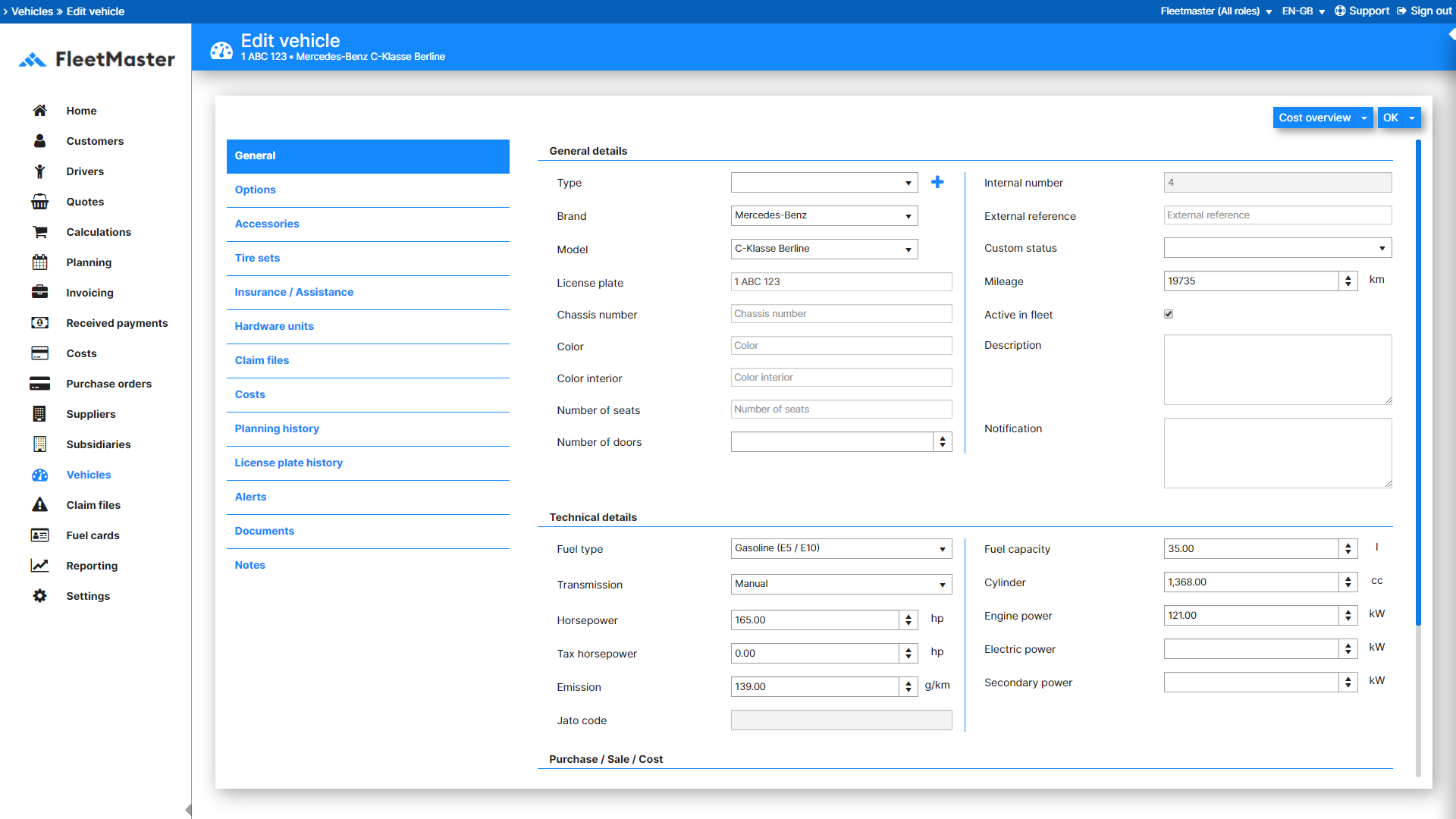Open the Type dropdown
Viewport: 1456px width, 819px height.
coord(824,183)
